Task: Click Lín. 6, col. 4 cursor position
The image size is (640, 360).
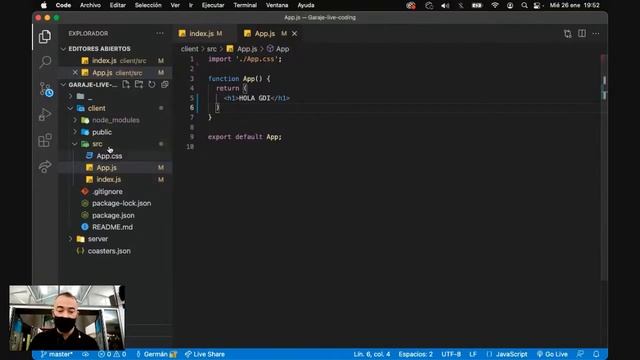Action: [371, 354]
